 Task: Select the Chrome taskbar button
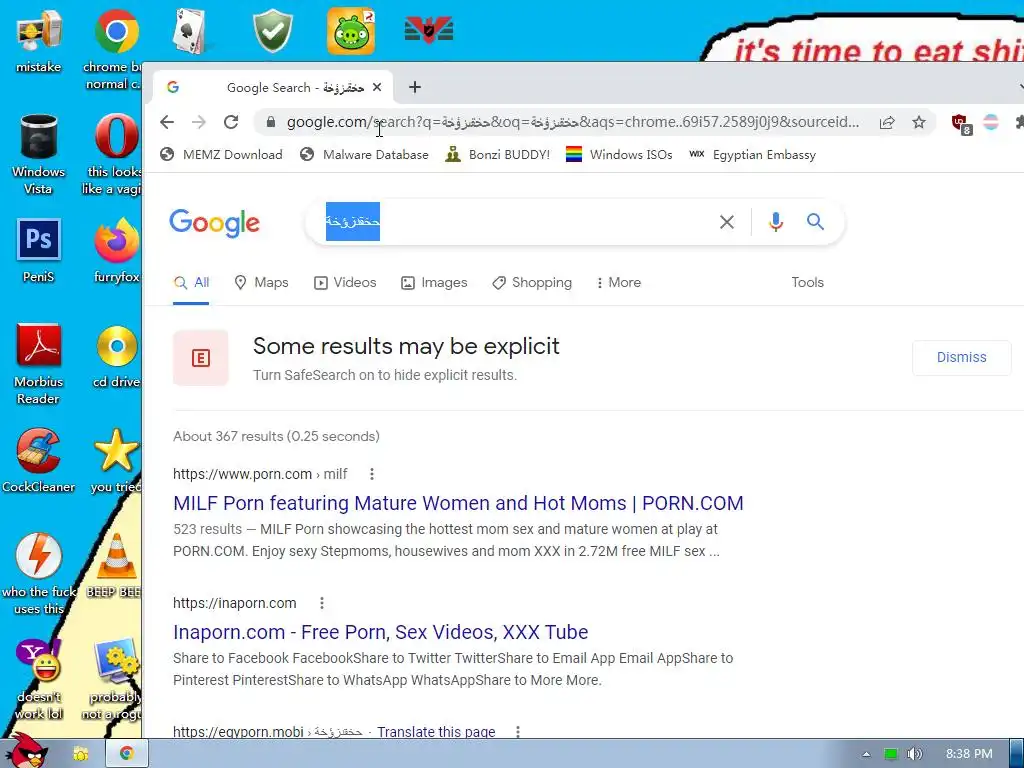127,754
